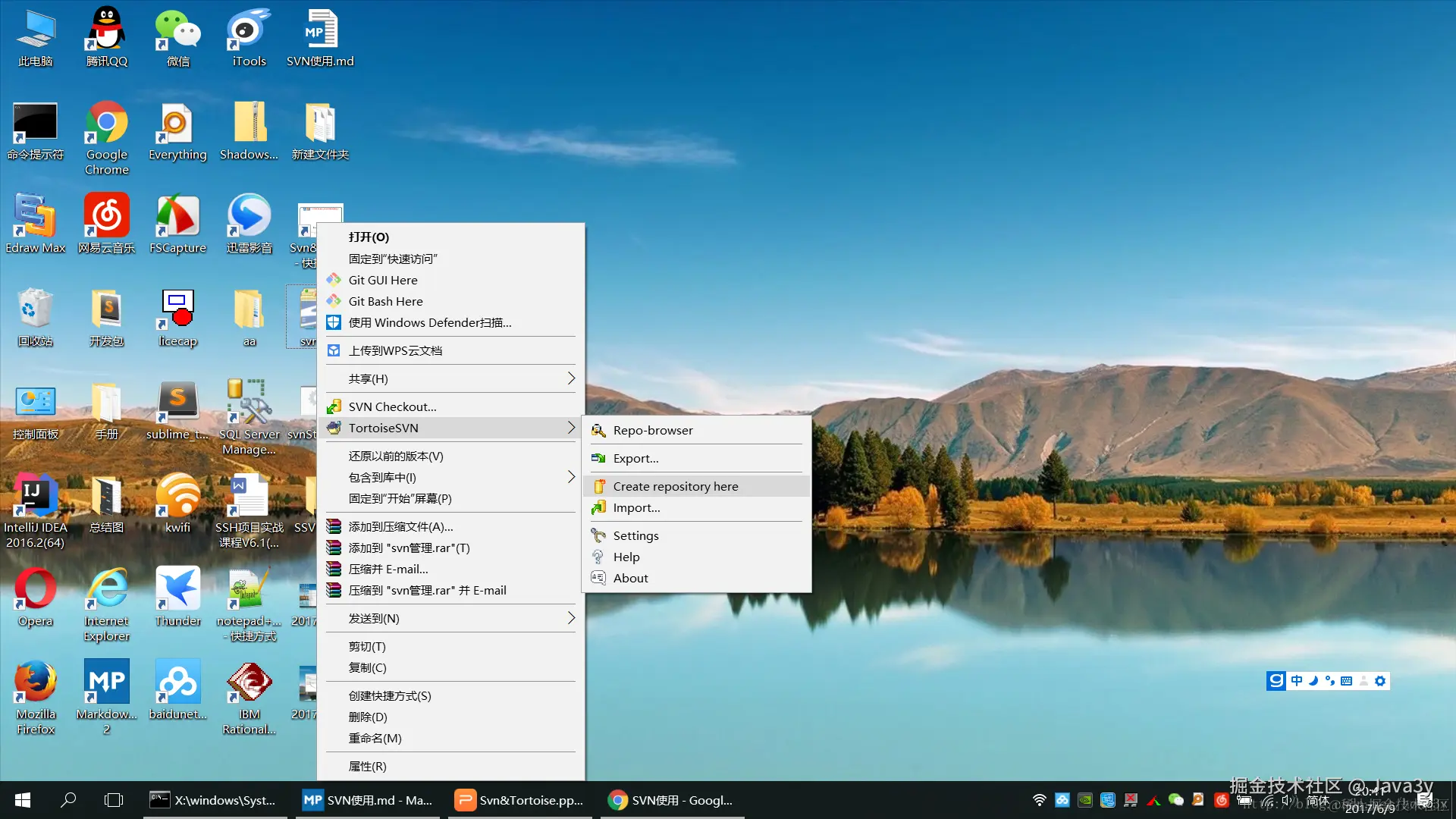
Task: Click the Repo-browser entry in the submenu
Action: (x=652, y=430)
